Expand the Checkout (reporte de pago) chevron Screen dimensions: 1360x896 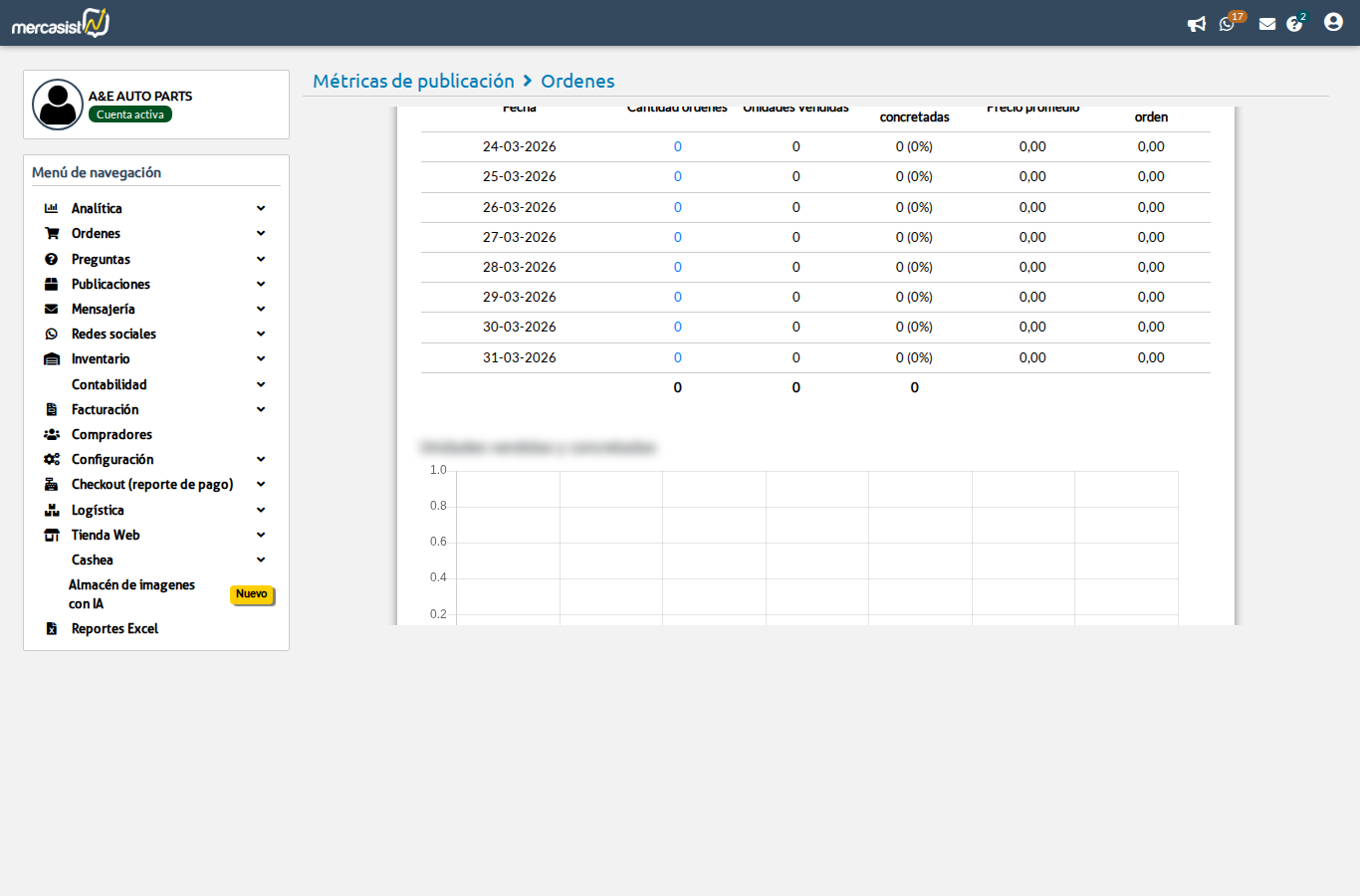pos(261,484)
